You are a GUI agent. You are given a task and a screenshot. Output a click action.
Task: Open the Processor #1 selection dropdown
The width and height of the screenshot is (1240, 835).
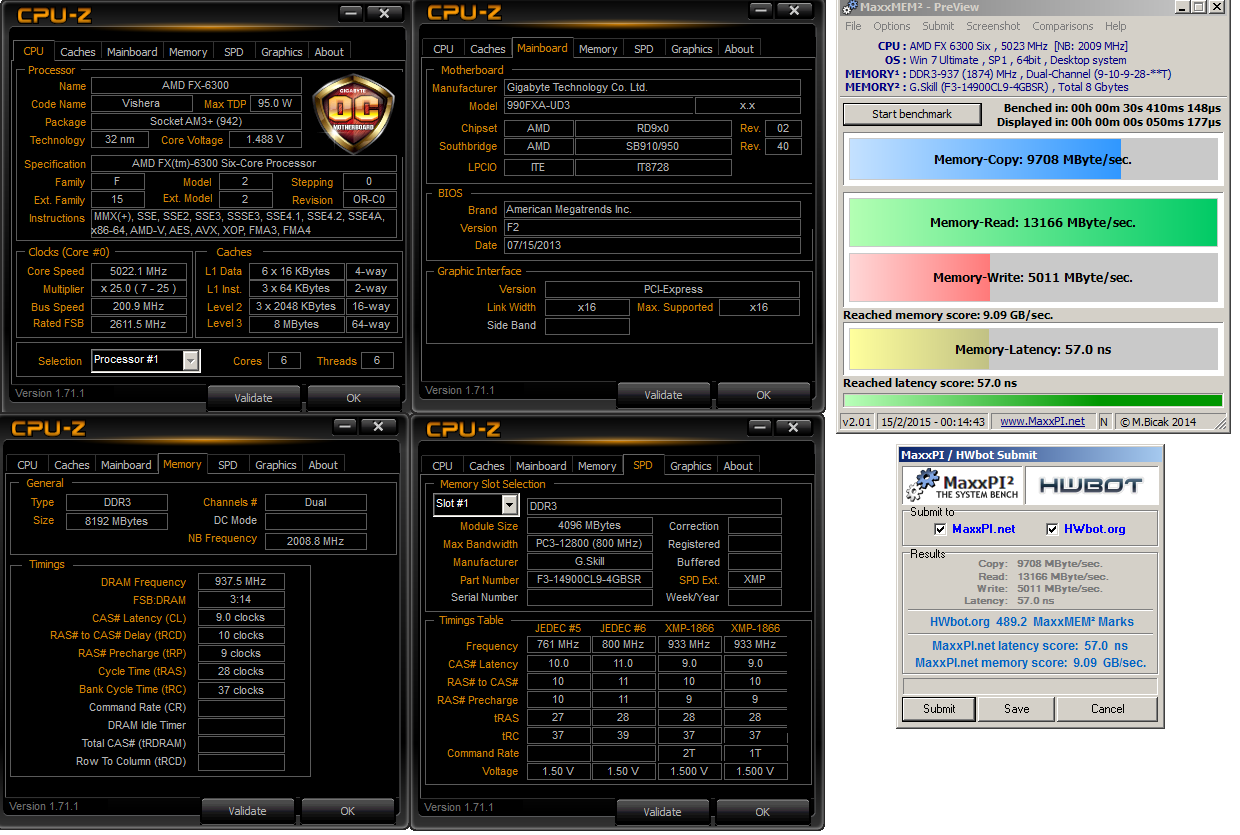pyautogui.click(x=190, y=360)
